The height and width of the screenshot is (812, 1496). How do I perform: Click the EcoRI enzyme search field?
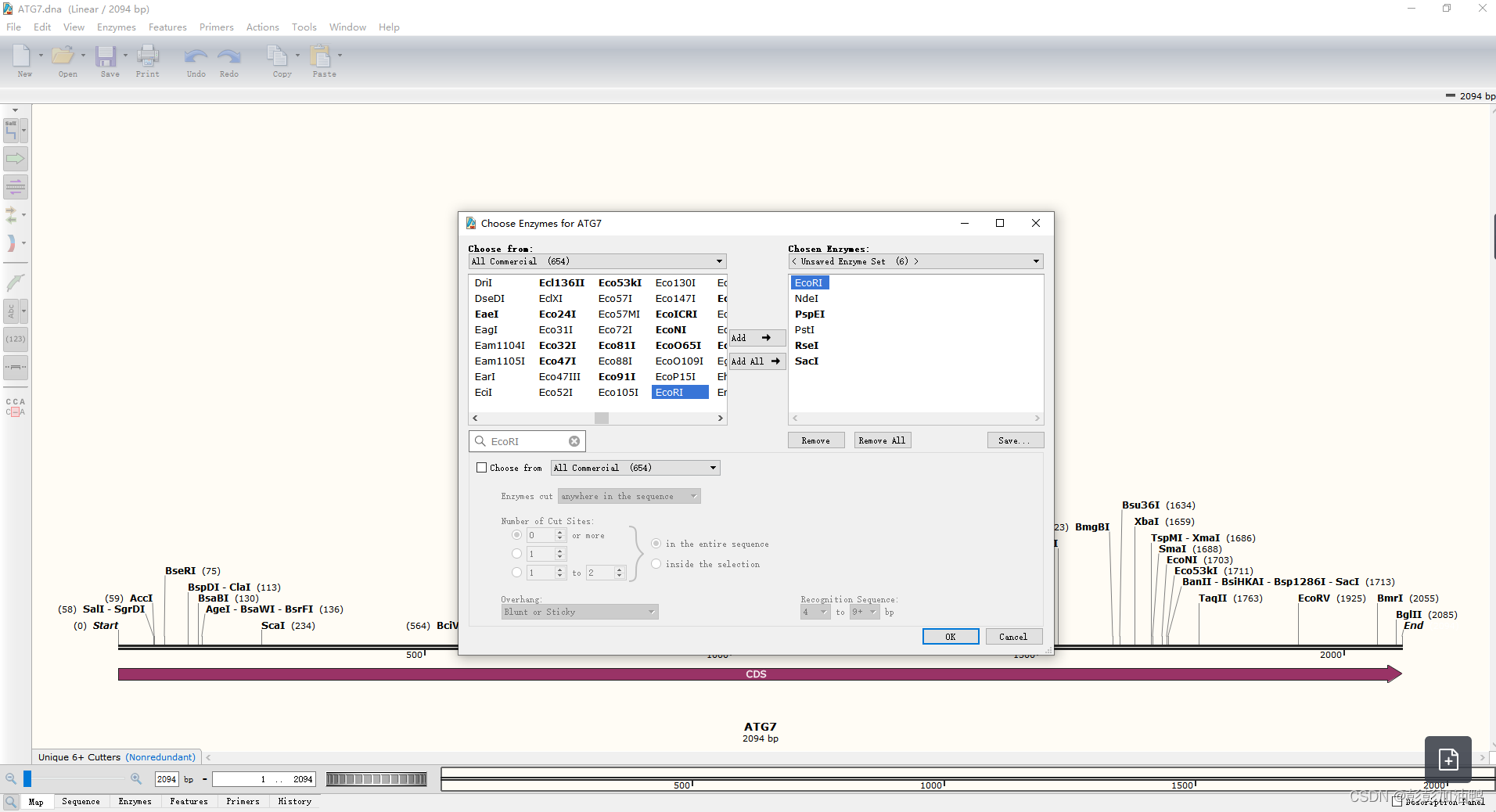click(x=527, y=441)
